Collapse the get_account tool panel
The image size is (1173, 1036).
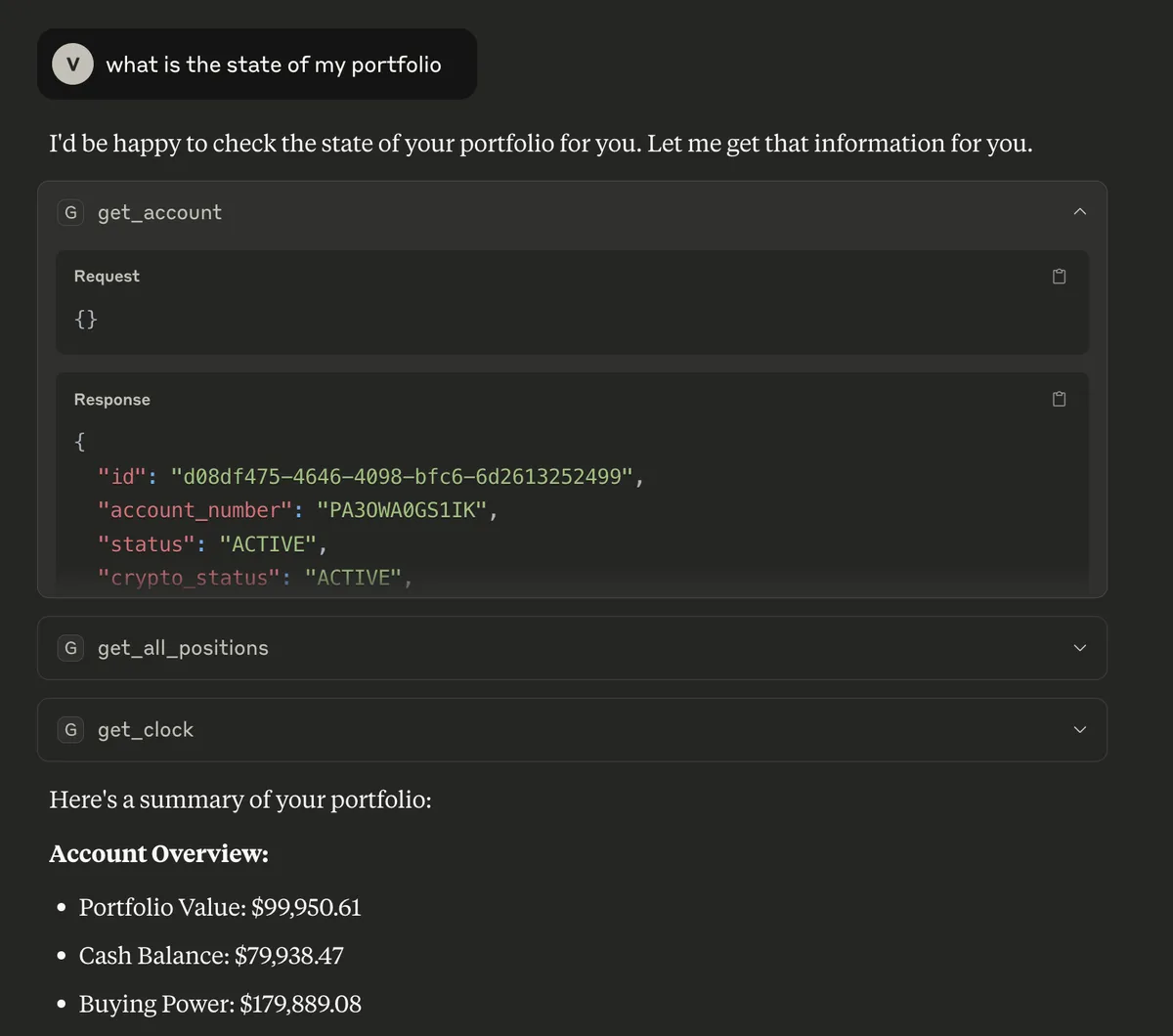point(1079,212)
